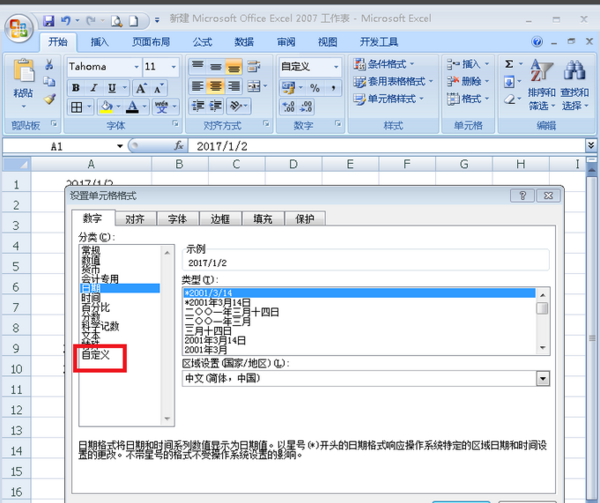
Task: Open the Tahoma font name dropdown
Action: point(137,67)
